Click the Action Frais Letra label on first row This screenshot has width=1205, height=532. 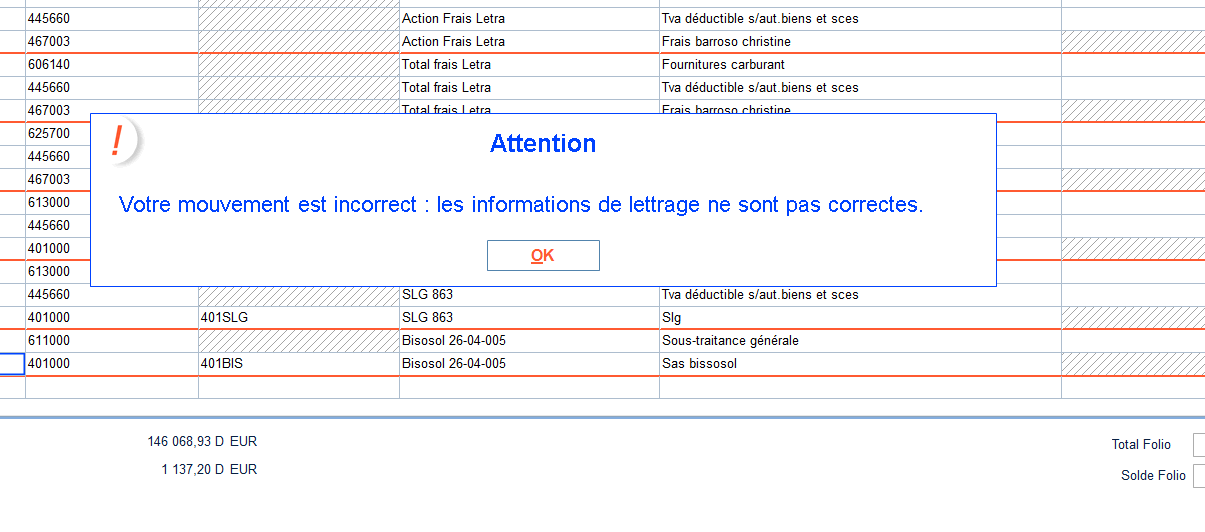(x=453, y=19)
